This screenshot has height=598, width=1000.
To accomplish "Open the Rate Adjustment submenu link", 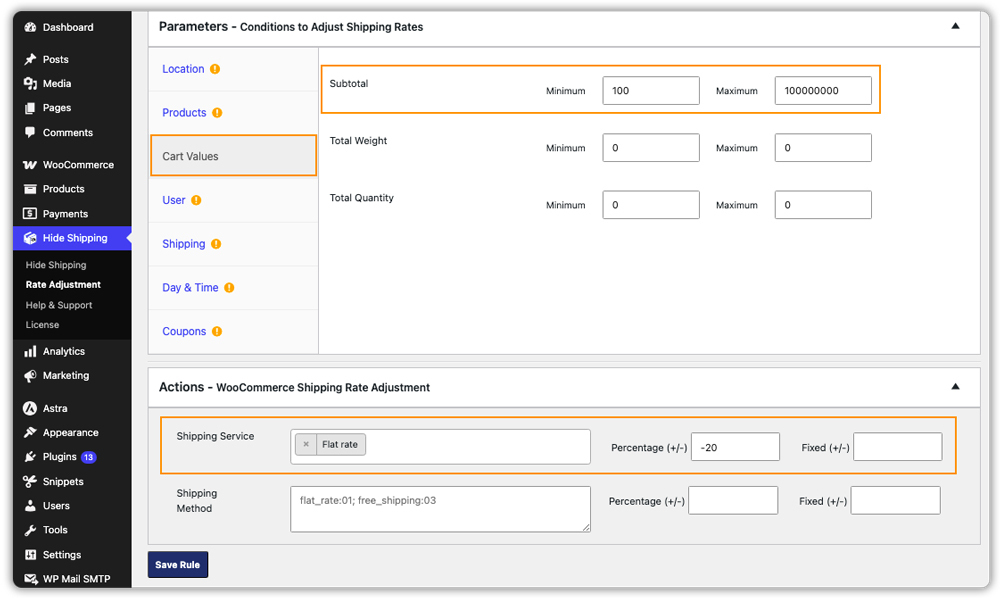I will 63,284.
